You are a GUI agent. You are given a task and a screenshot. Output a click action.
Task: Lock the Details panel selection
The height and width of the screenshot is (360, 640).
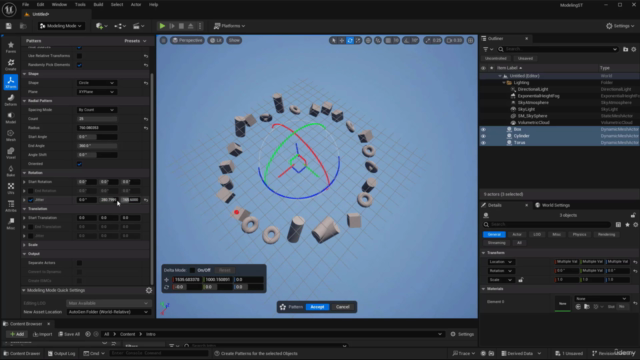pyautogui.click(x=633, y=215)
